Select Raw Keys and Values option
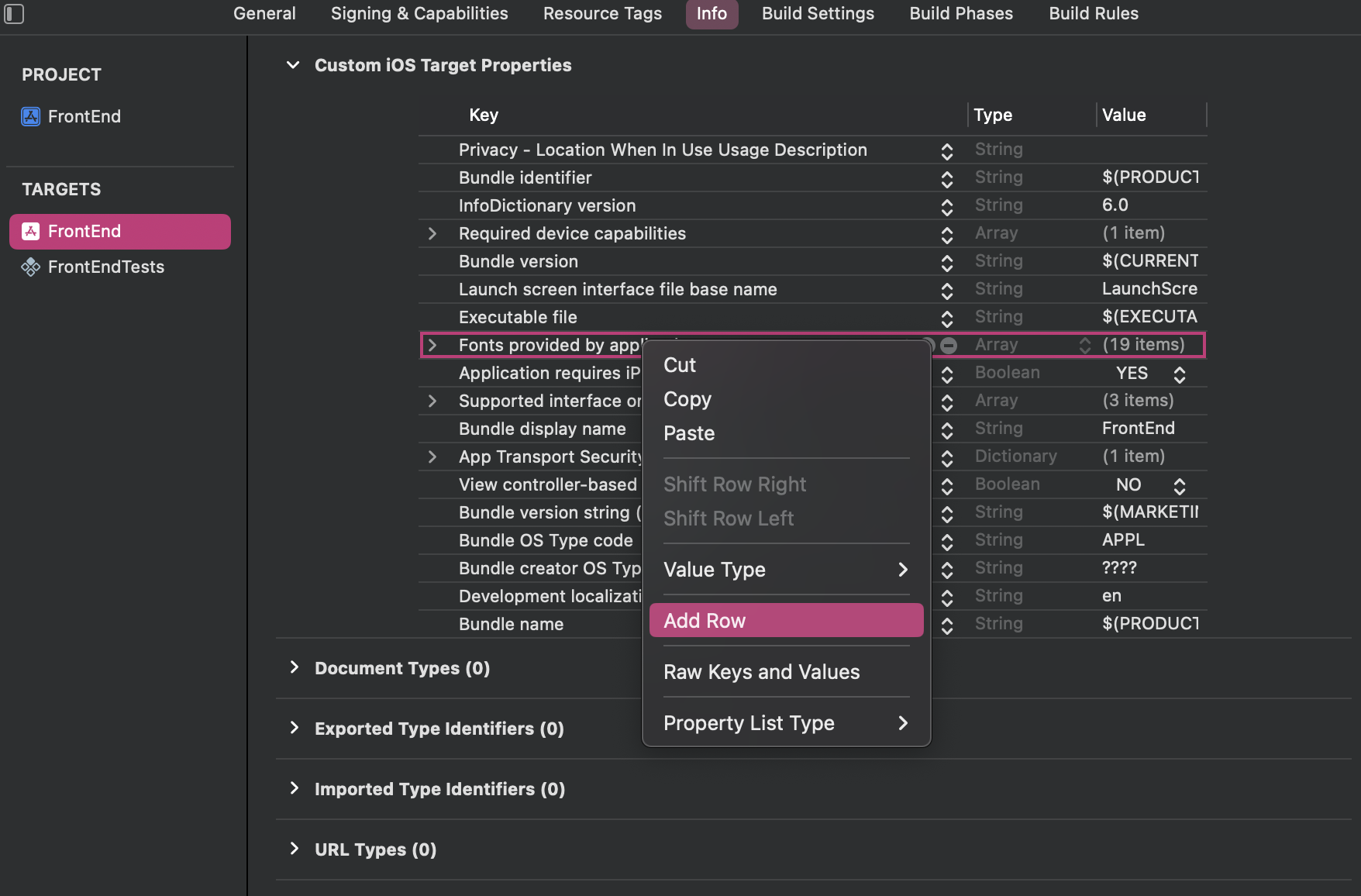This screenshot has width=1361, height=896. pyautogui.click(x=761, y=672)
